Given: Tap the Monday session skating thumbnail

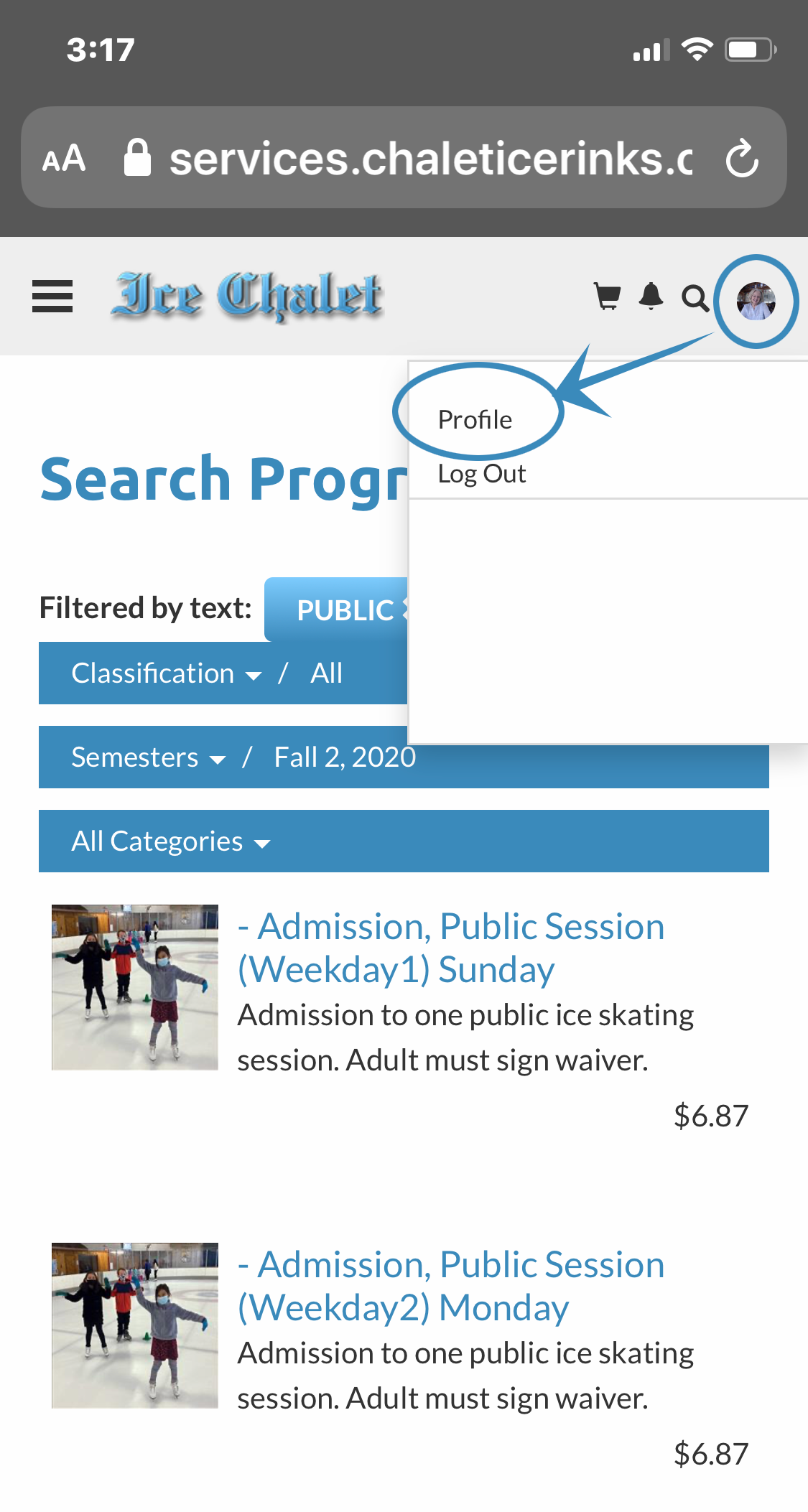Looking at the screenshot, I should pos(135,1325).
